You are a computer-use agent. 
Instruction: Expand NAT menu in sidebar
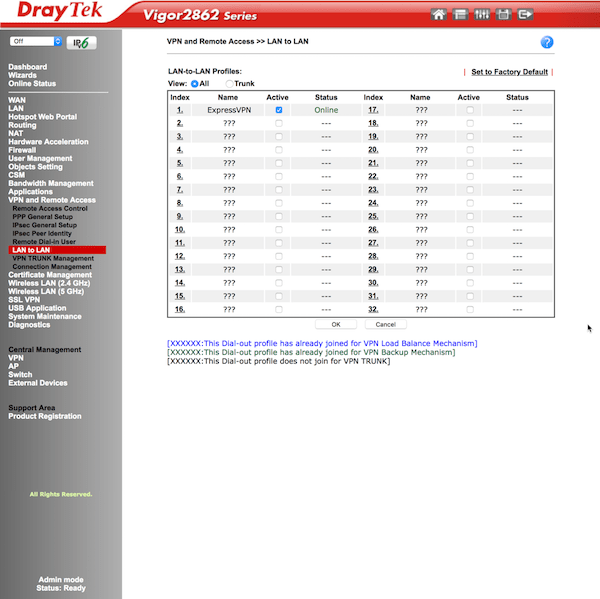coord(16,133)
